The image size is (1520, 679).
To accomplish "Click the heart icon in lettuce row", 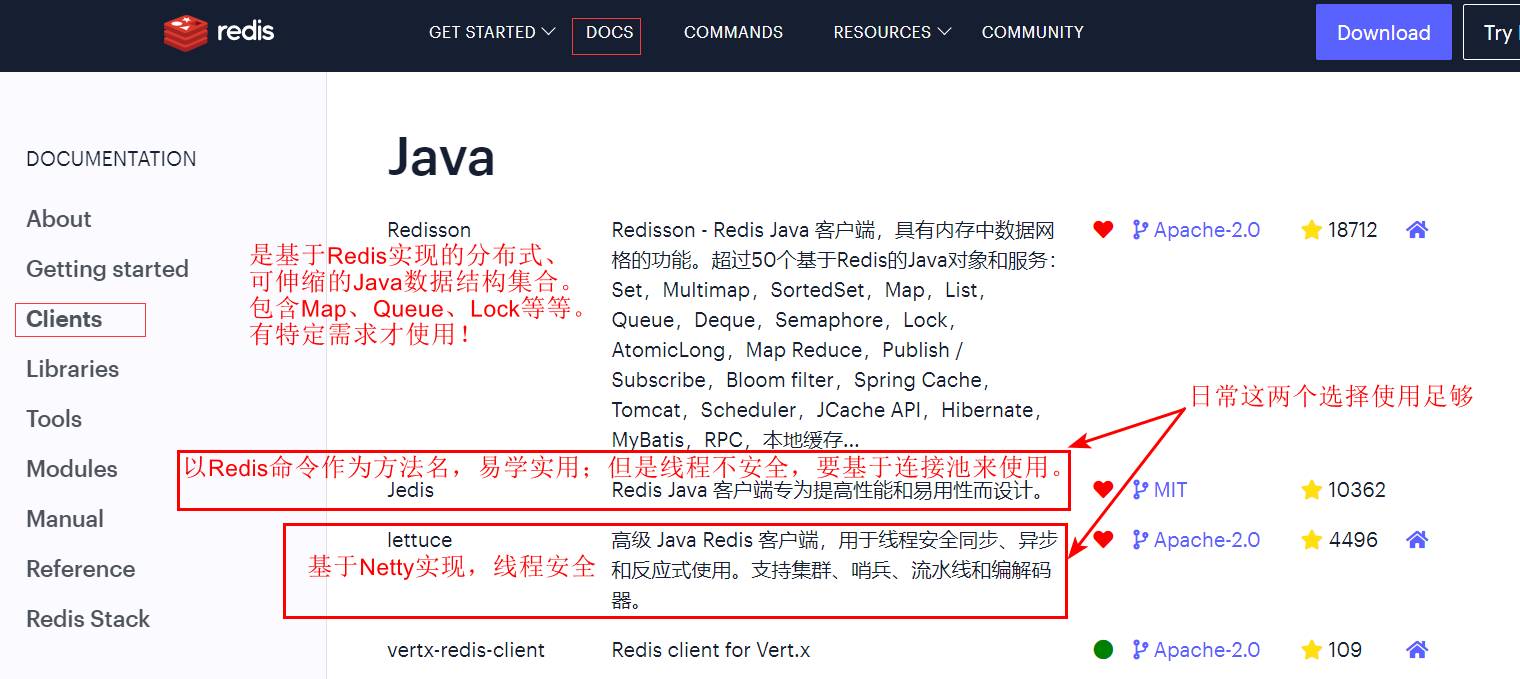I will pos(1103,540).
